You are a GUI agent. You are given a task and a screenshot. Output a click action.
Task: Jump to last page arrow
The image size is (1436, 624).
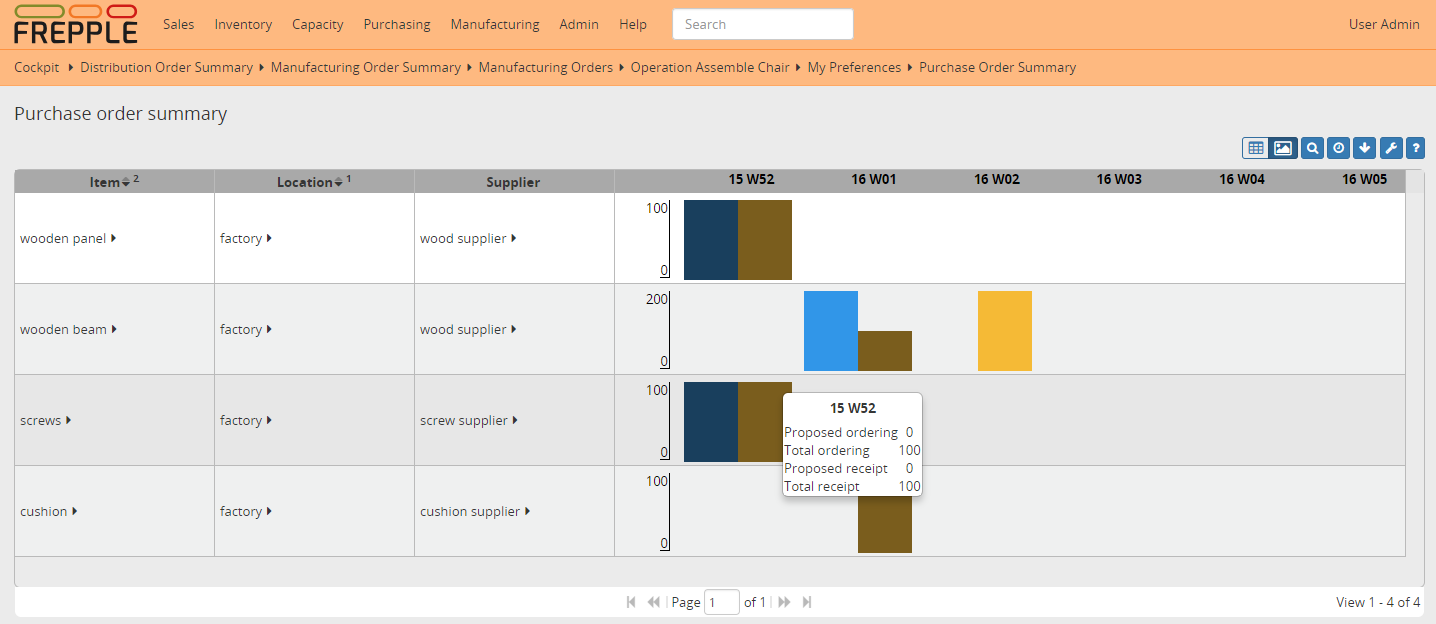click(807, 602)
